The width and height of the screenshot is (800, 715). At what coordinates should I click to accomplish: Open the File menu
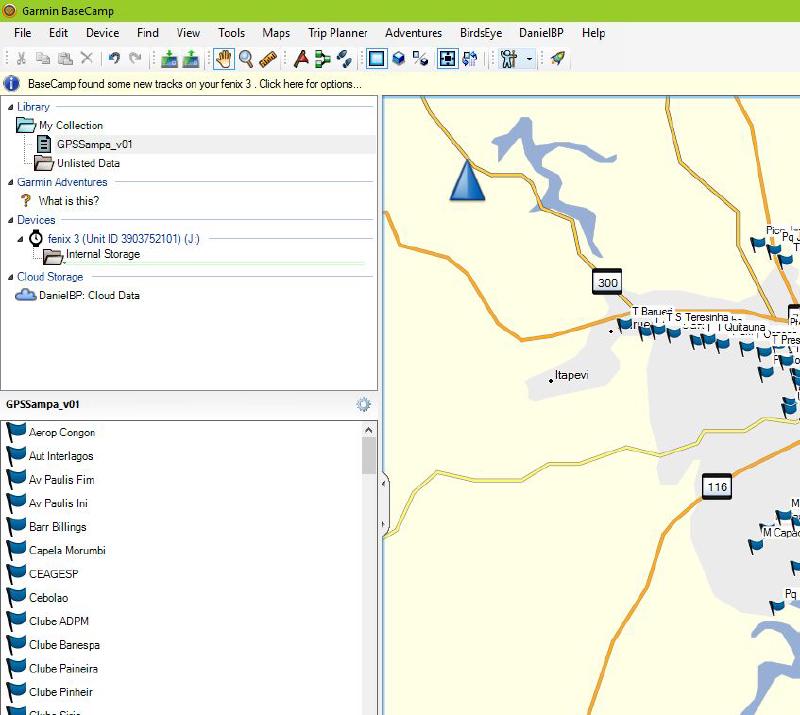pyautogui.click(x=22, y=33)
